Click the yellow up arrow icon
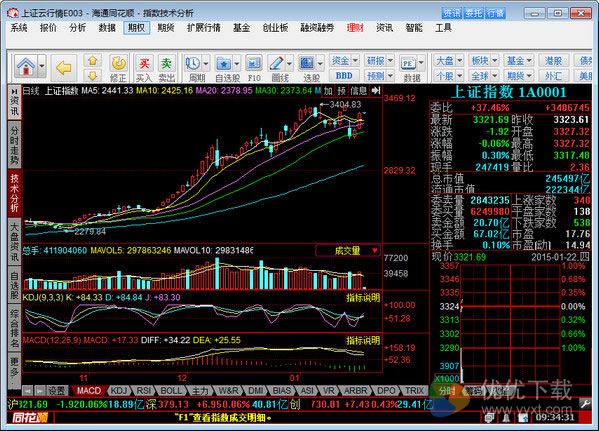 (92, 61)
